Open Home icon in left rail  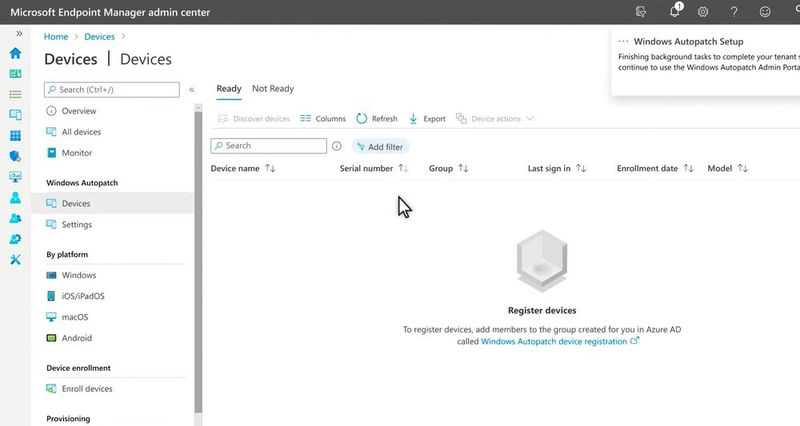tap(15, 53)
